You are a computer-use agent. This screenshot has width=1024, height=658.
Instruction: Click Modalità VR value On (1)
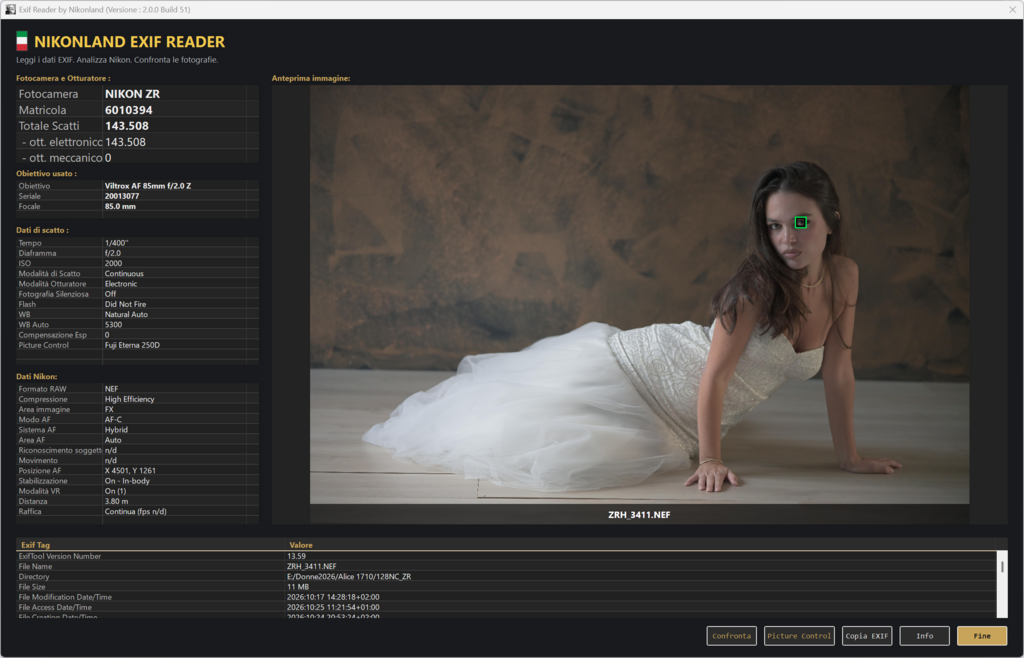(116, 491)
